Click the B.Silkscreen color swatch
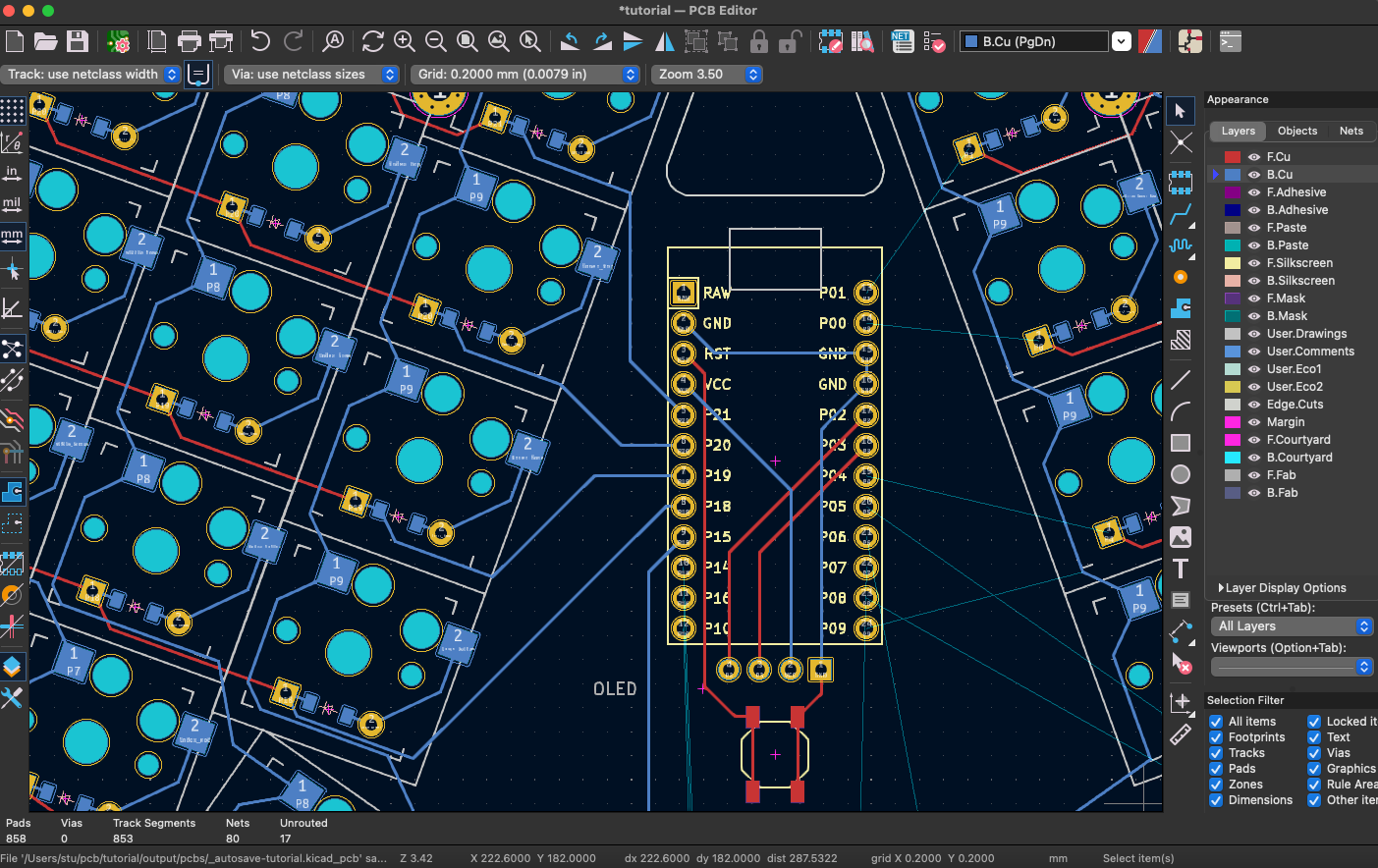The width and height of the screenshot is (1378, 868). click(1233, 281)
